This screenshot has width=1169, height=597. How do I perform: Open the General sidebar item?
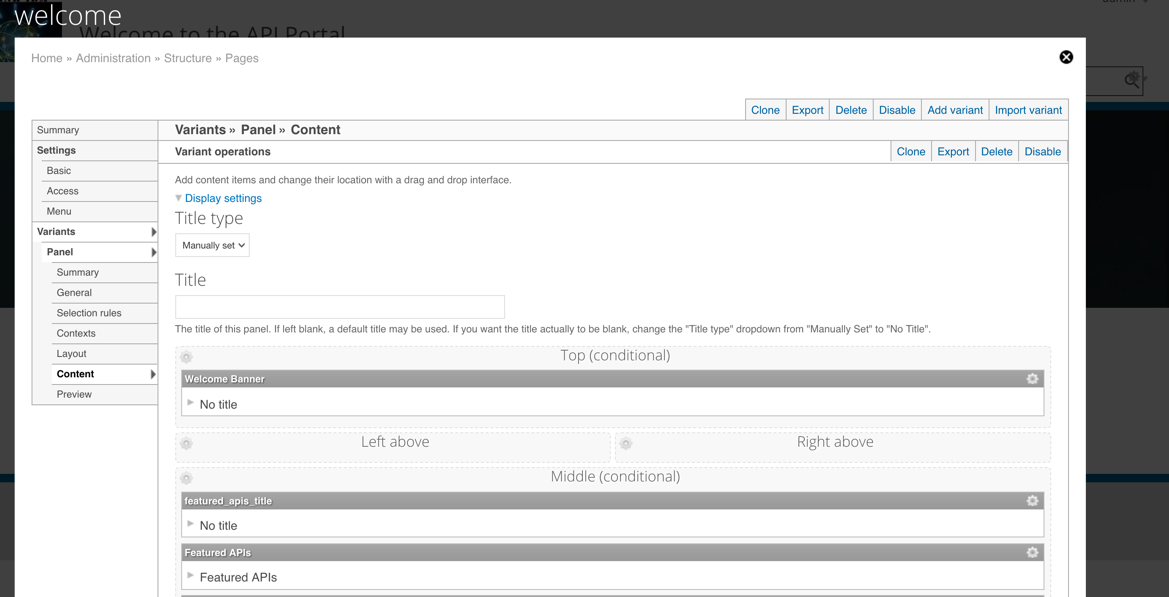[104, 293]
